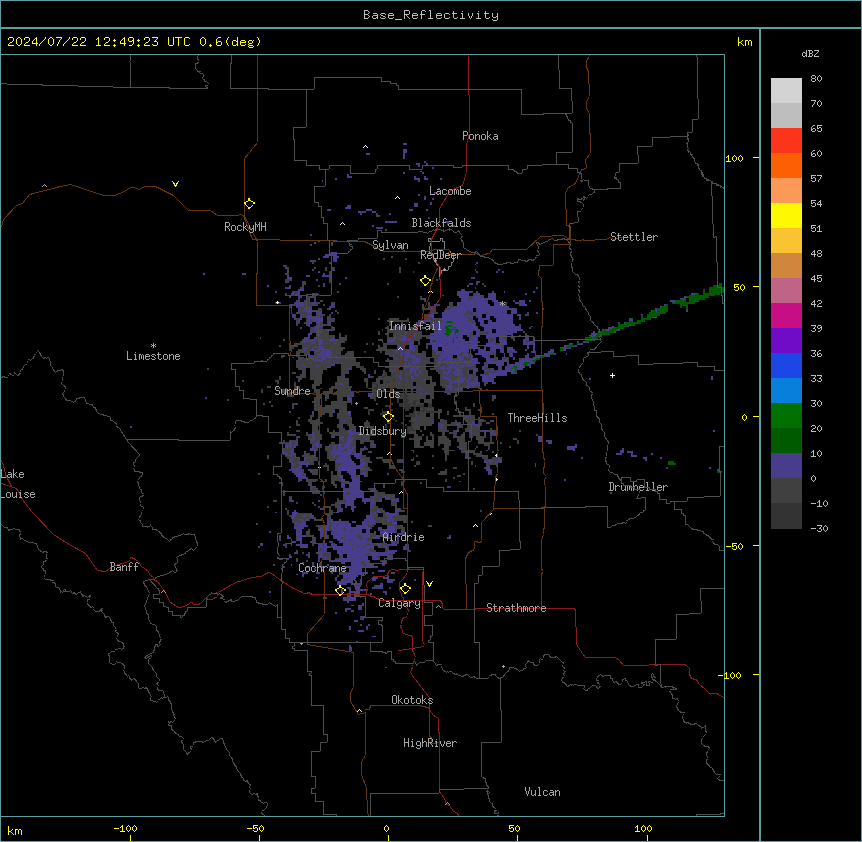This screenshot has height=842, width=862.
Task: Click the km unit label at bottom left
Action: [x=15, y=830]
